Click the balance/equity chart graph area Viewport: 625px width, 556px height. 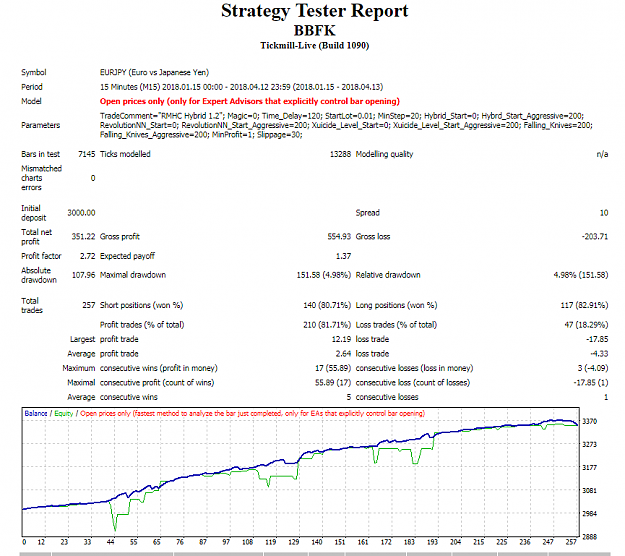tap(301, 472)
